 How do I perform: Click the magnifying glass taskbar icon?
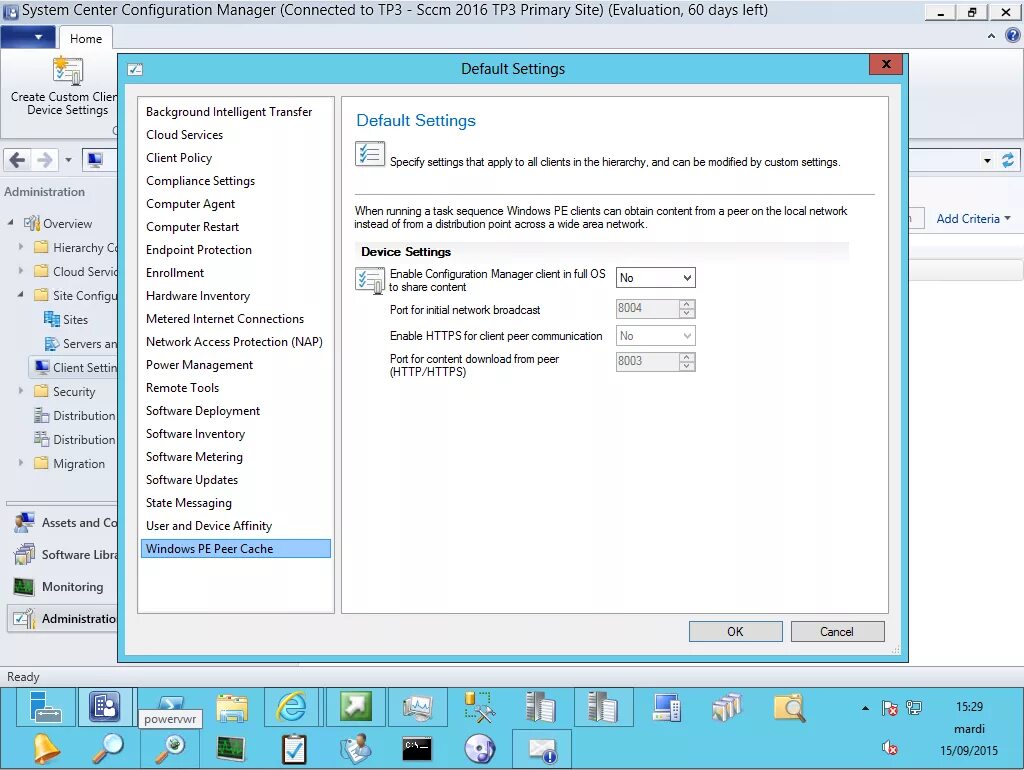point(108,748)
